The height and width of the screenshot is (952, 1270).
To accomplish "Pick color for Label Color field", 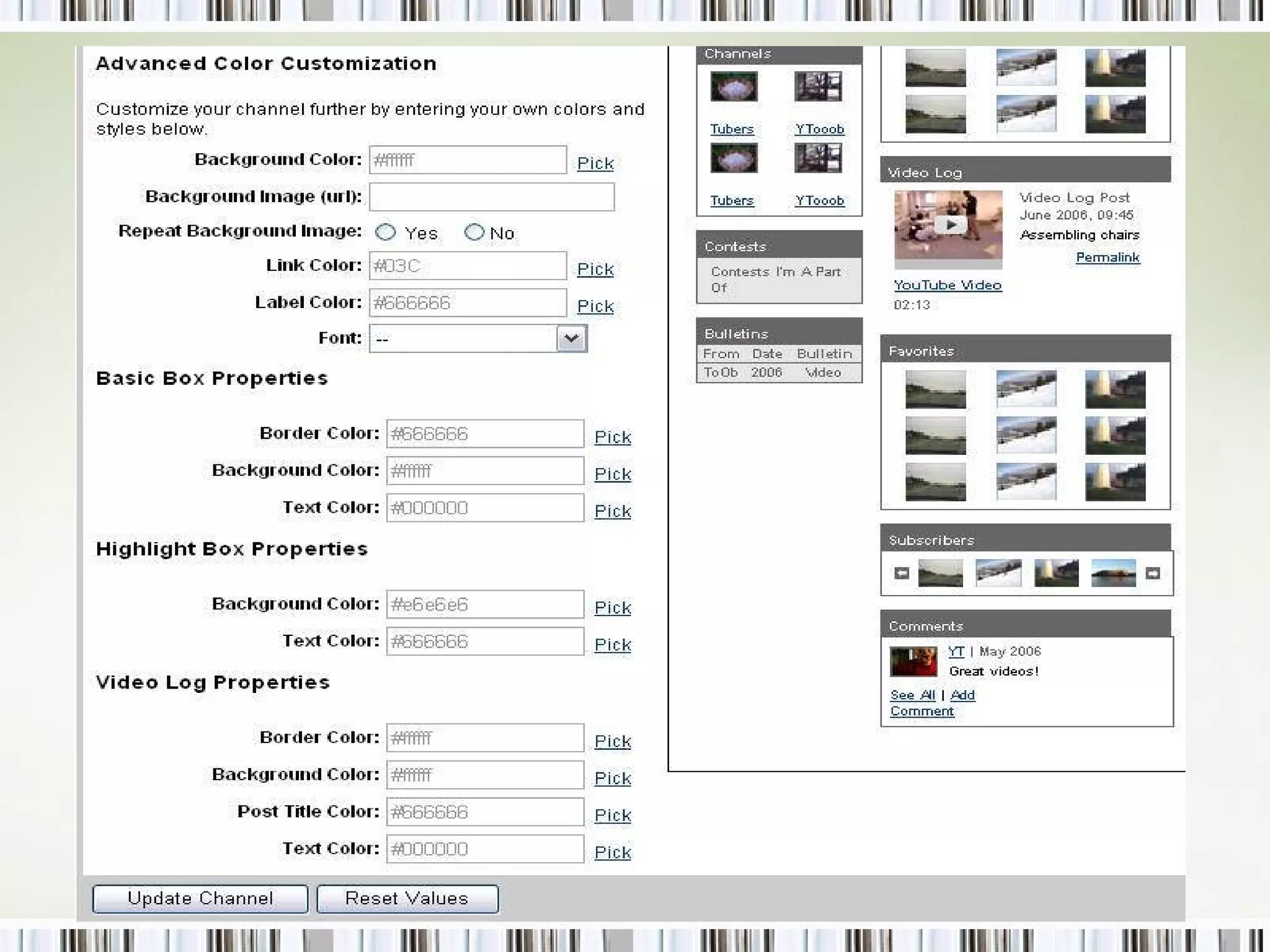I will [x=595, y=306].
